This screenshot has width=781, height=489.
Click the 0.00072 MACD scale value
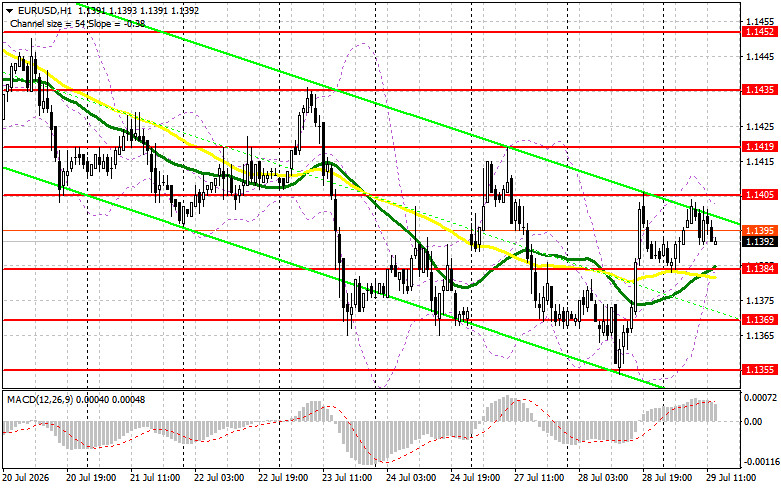pos(760,398)
